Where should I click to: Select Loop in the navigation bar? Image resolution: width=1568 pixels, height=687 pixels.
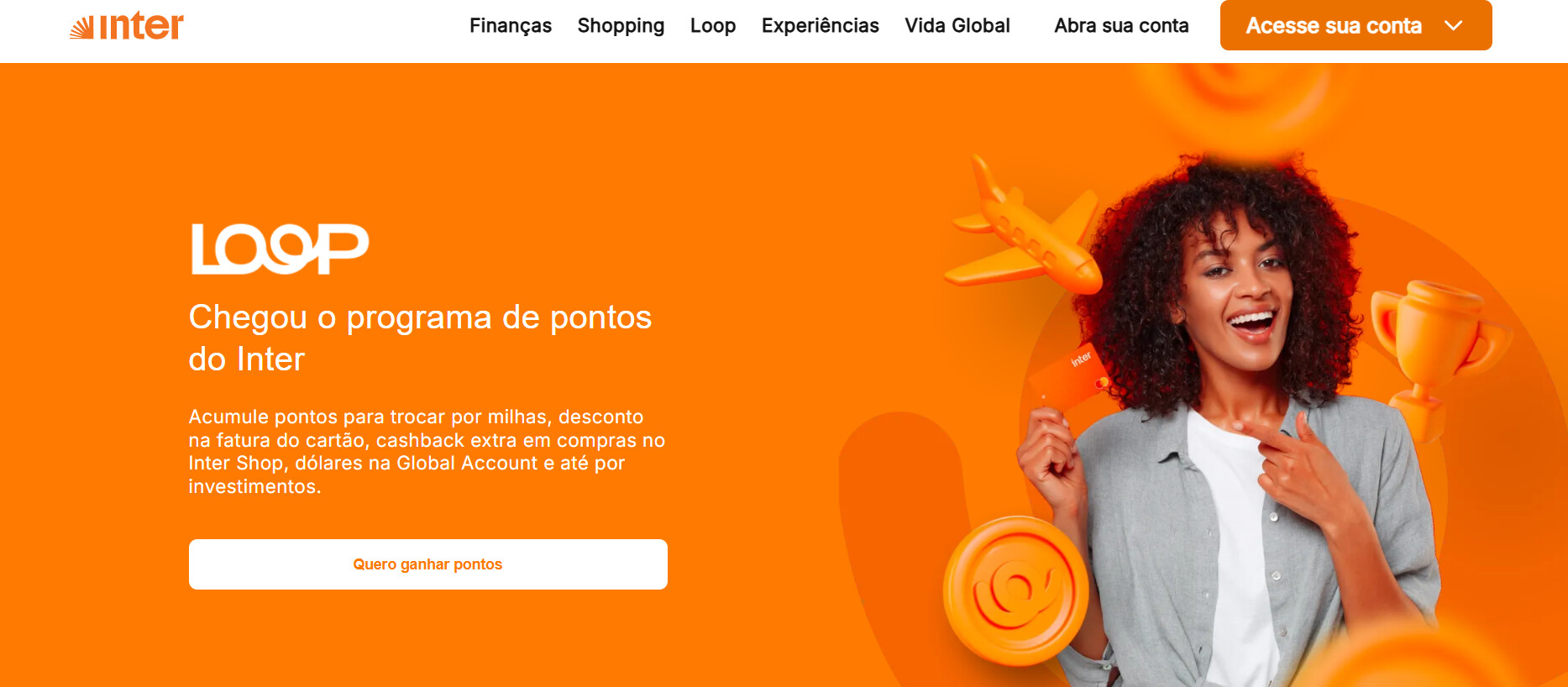point(713,26)
